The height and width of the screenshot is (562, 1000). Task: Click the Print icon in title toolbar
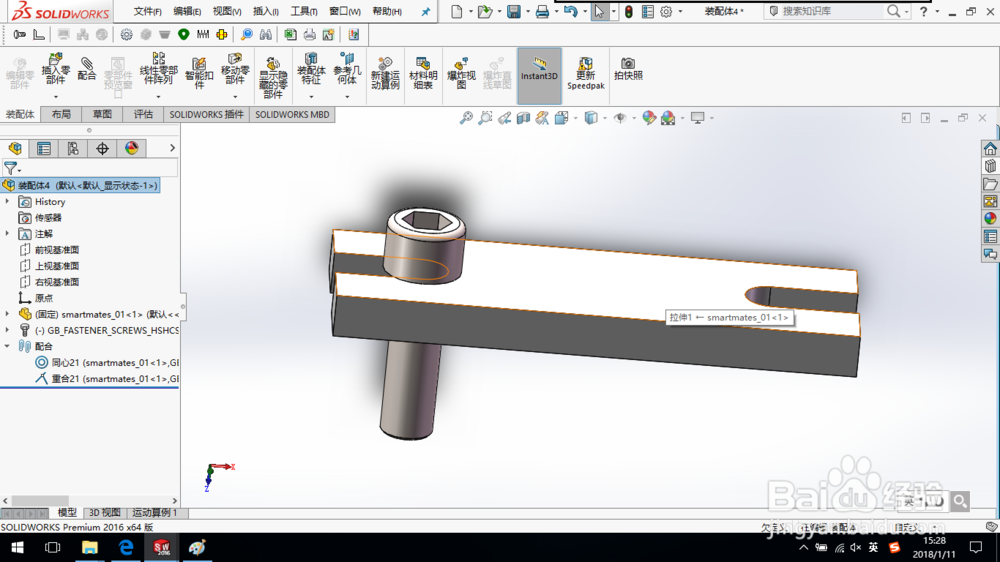pyautogui.click(x=542, y=11)
